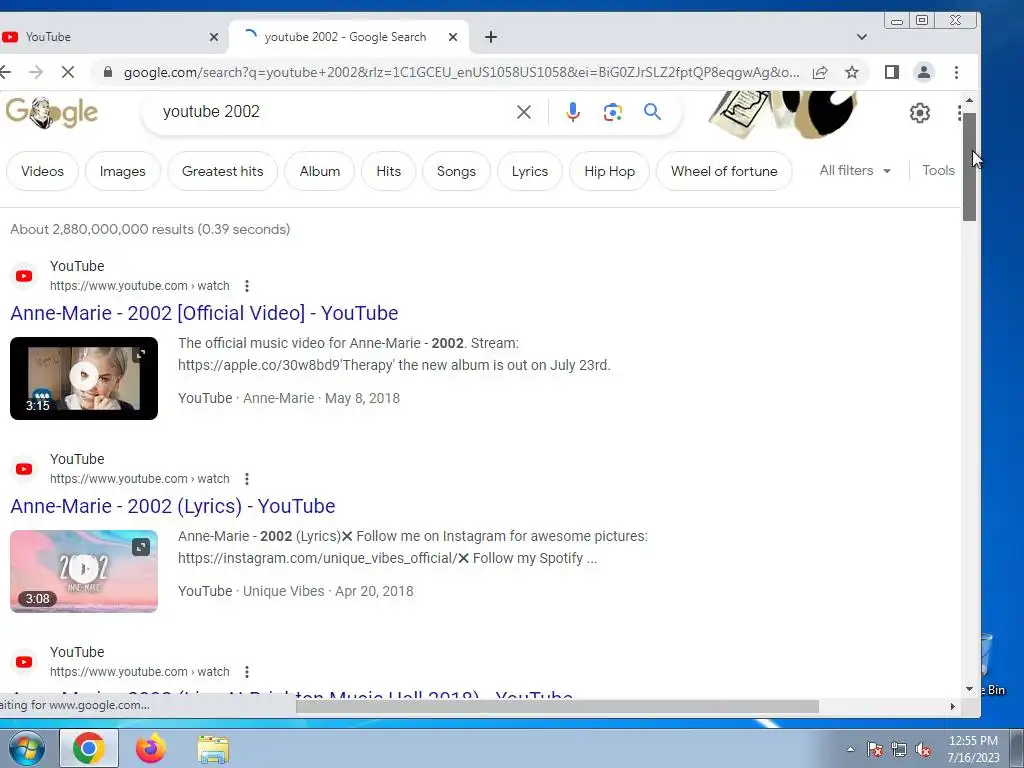Open Chrome side panel
The image size is (1024, 768).
(892, 72)
